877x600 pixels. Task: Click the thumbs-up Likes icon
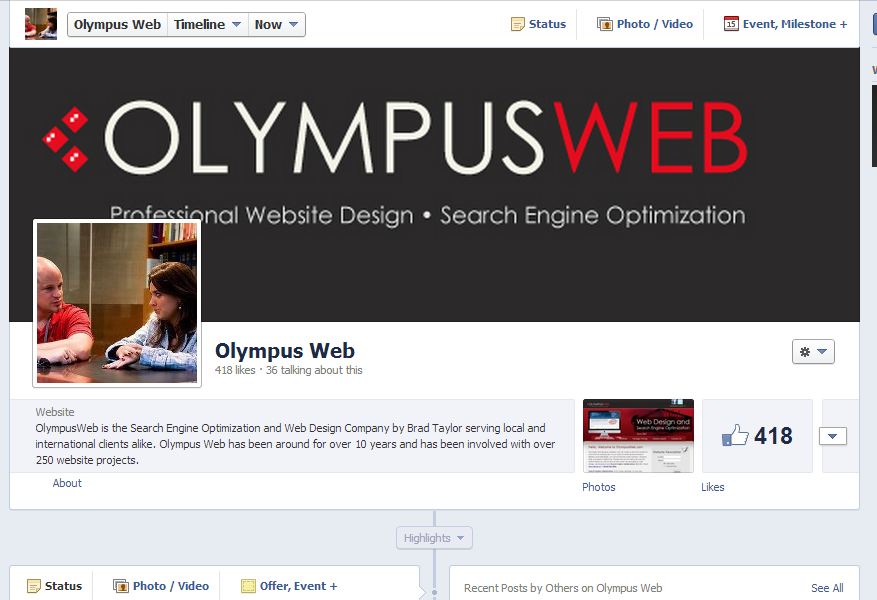click(x=735, y=436)
